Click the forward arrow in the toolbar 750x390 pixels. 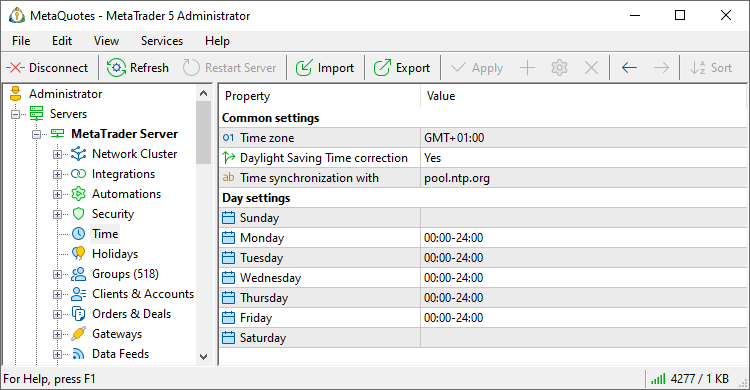pyautogui.click(x=661, y=68)
